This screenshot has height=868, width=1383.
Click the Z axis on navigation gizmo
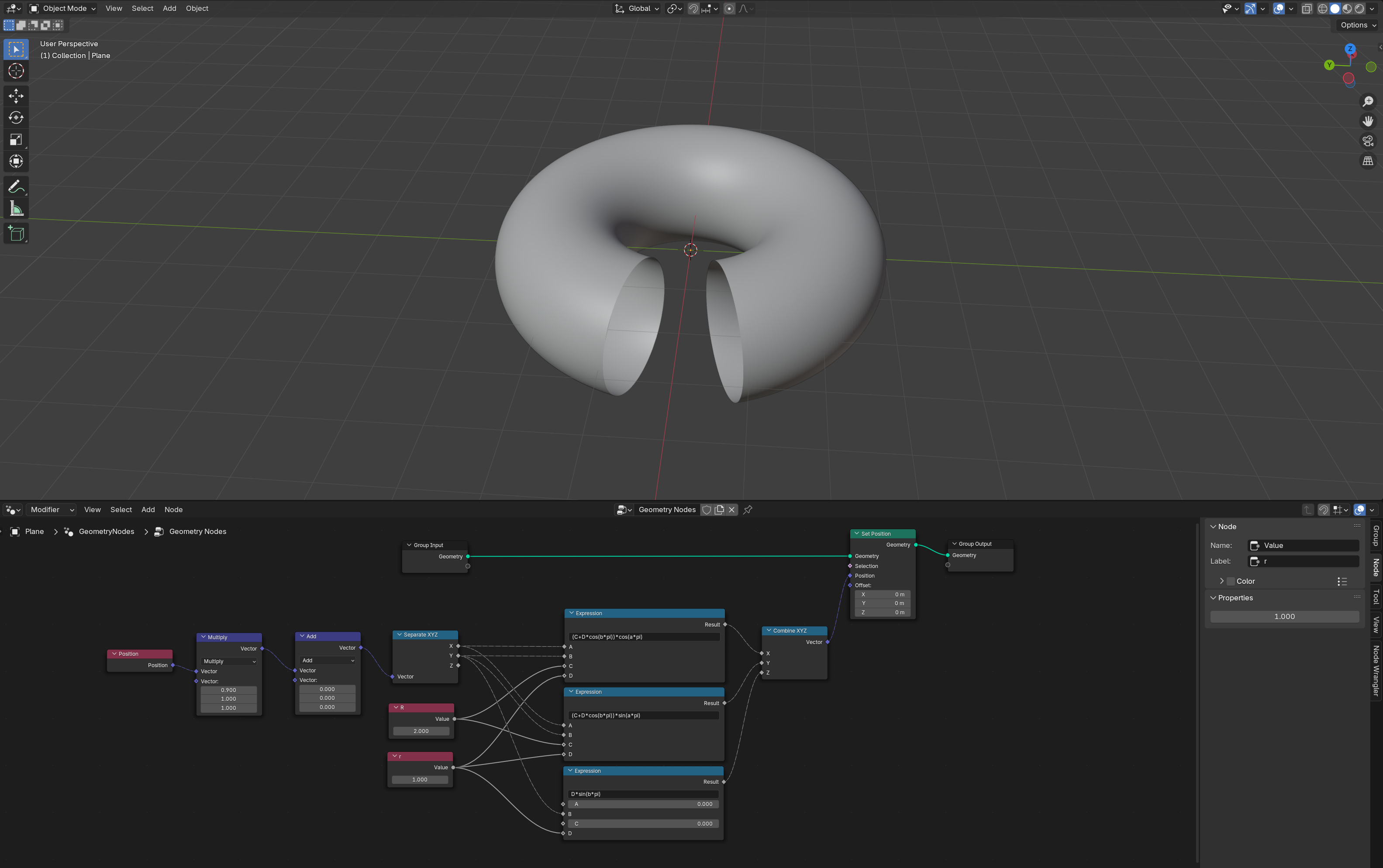1350,49
